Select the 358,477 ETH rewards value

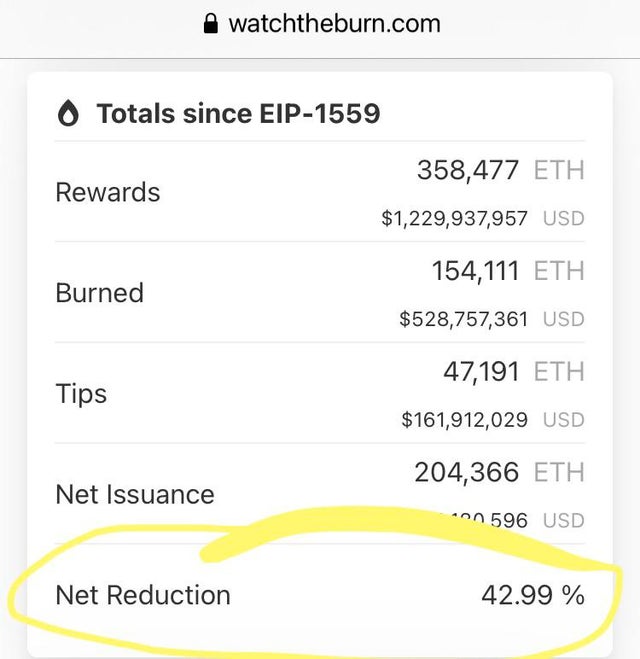(x=501, y=170)
